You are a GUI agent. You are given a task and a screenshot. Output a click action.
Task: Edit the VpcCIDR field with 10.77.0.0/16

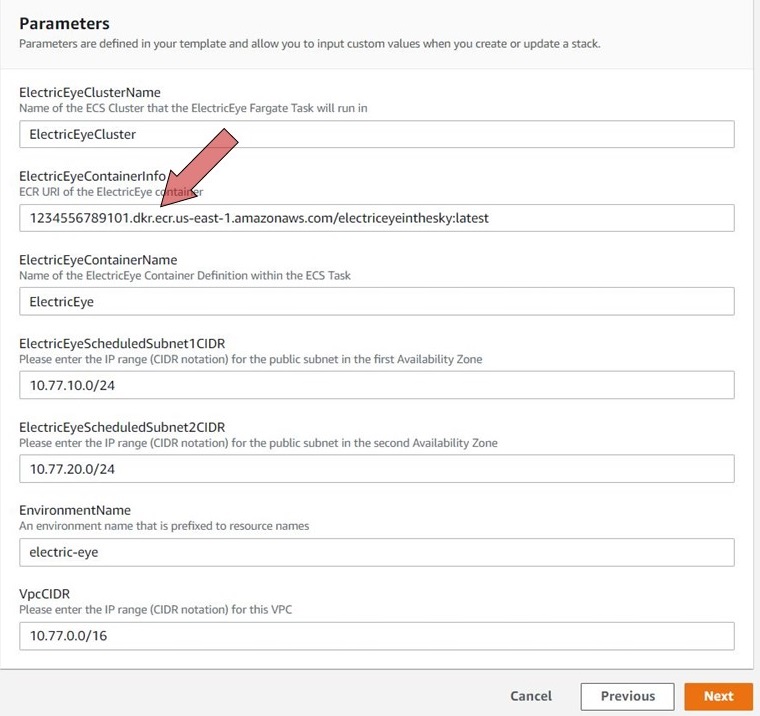[x=377, y=636]
